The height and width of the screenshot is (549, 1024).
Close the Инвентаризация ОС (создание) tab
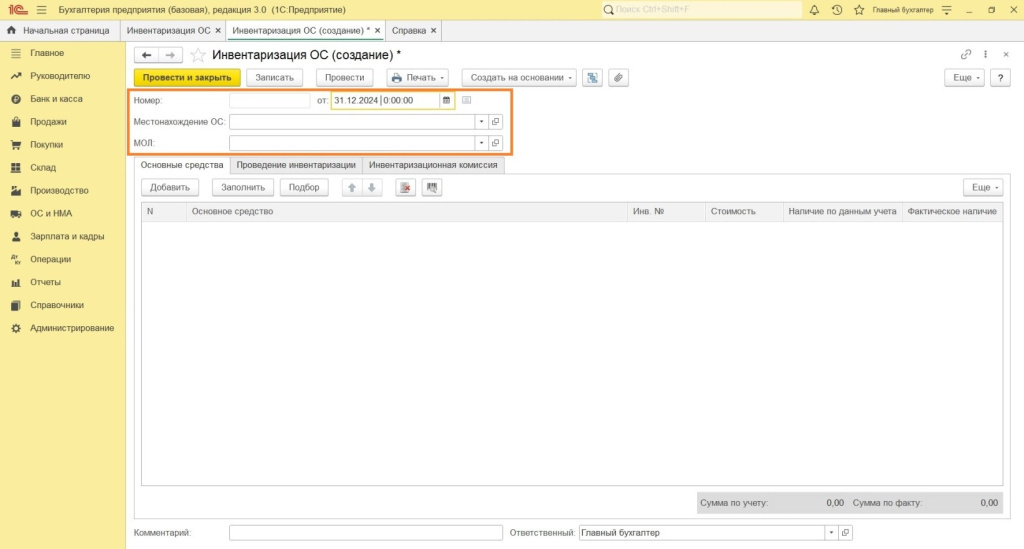coord(377,31)
